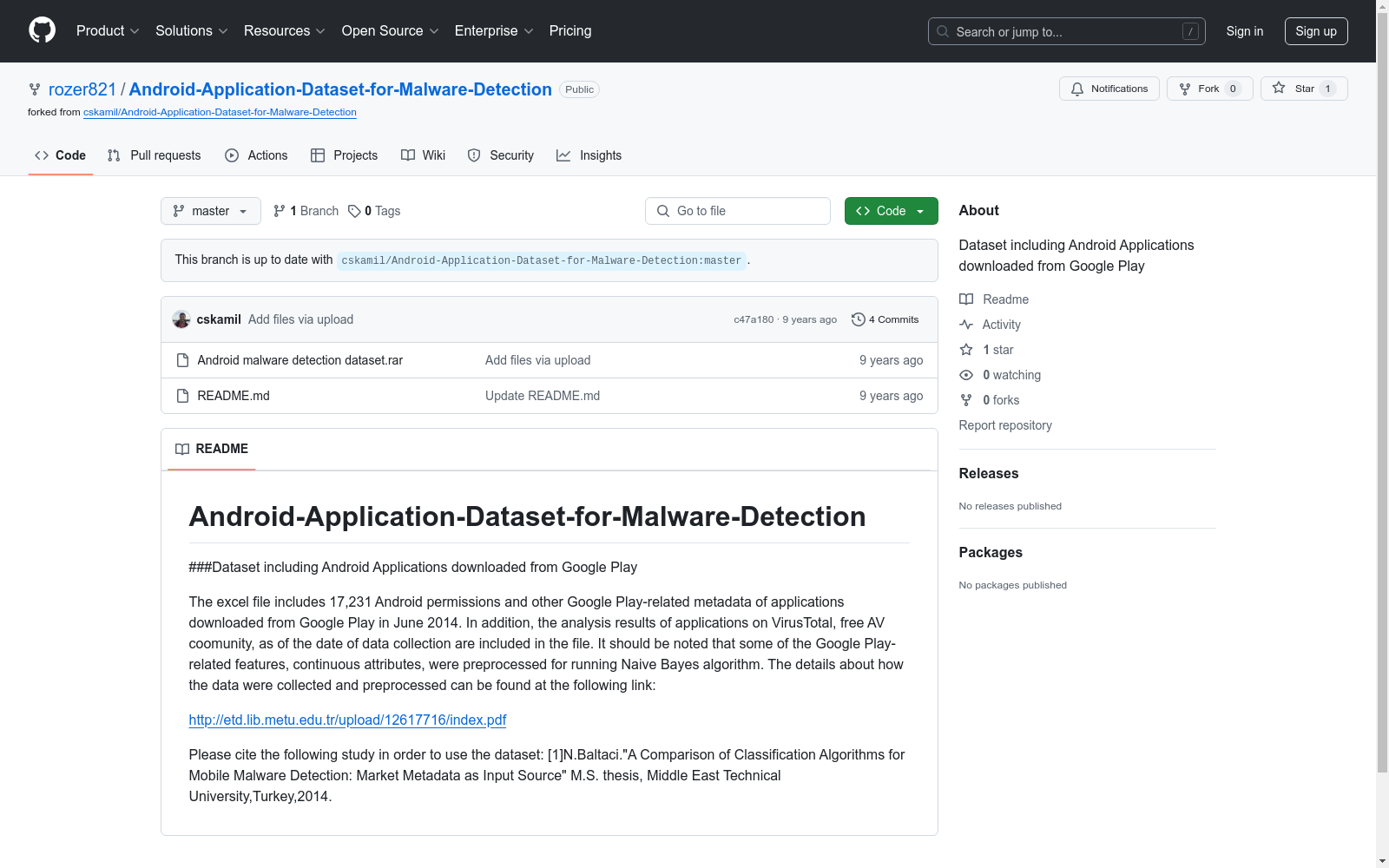Image resolution: width=1389 pixels, height=868 pixels.
Task: Click the book icon next to Readme
Action: click(966, 299)
